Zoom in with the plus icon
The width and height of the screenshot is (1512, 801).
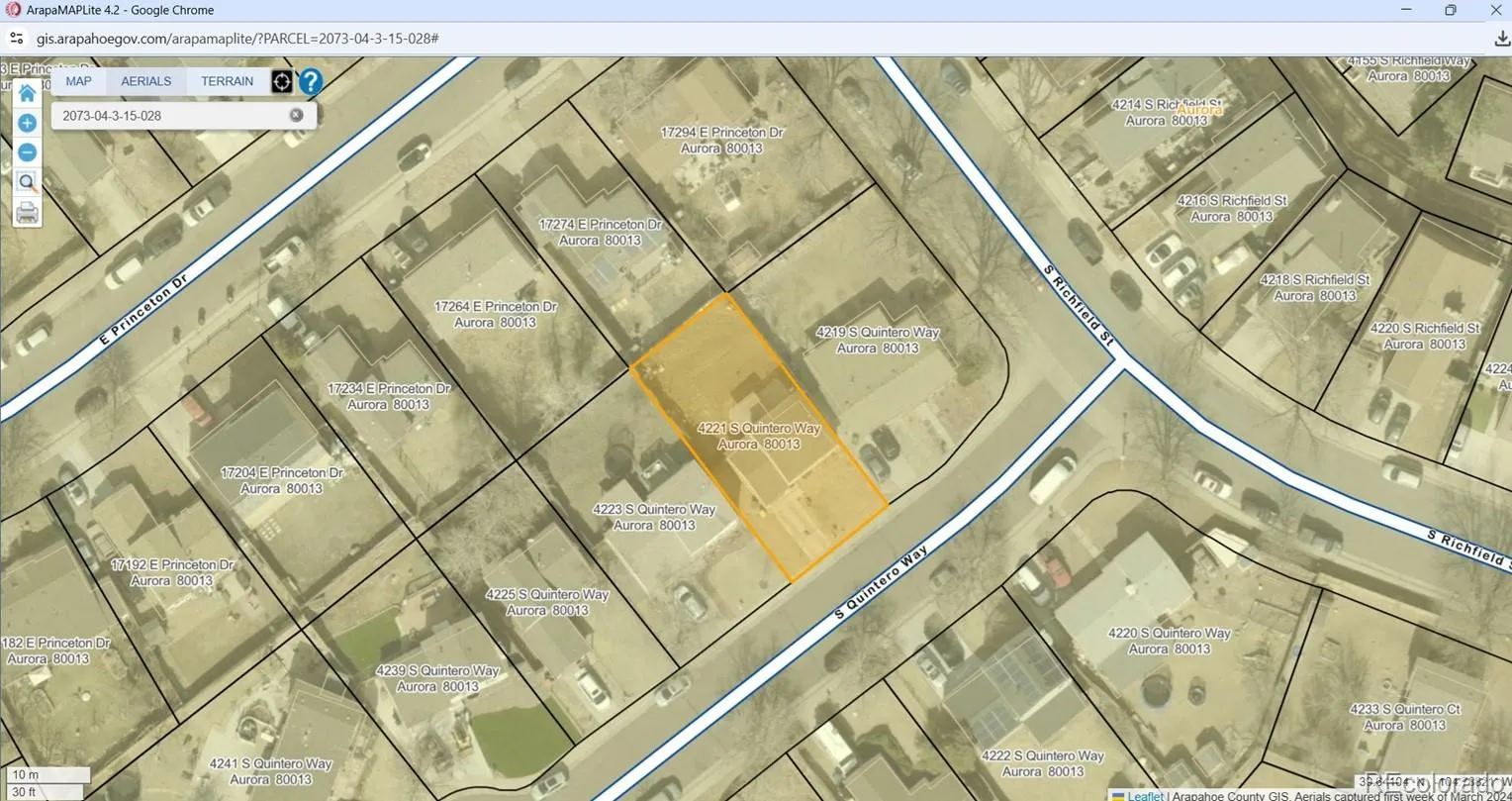coord(27,123)
